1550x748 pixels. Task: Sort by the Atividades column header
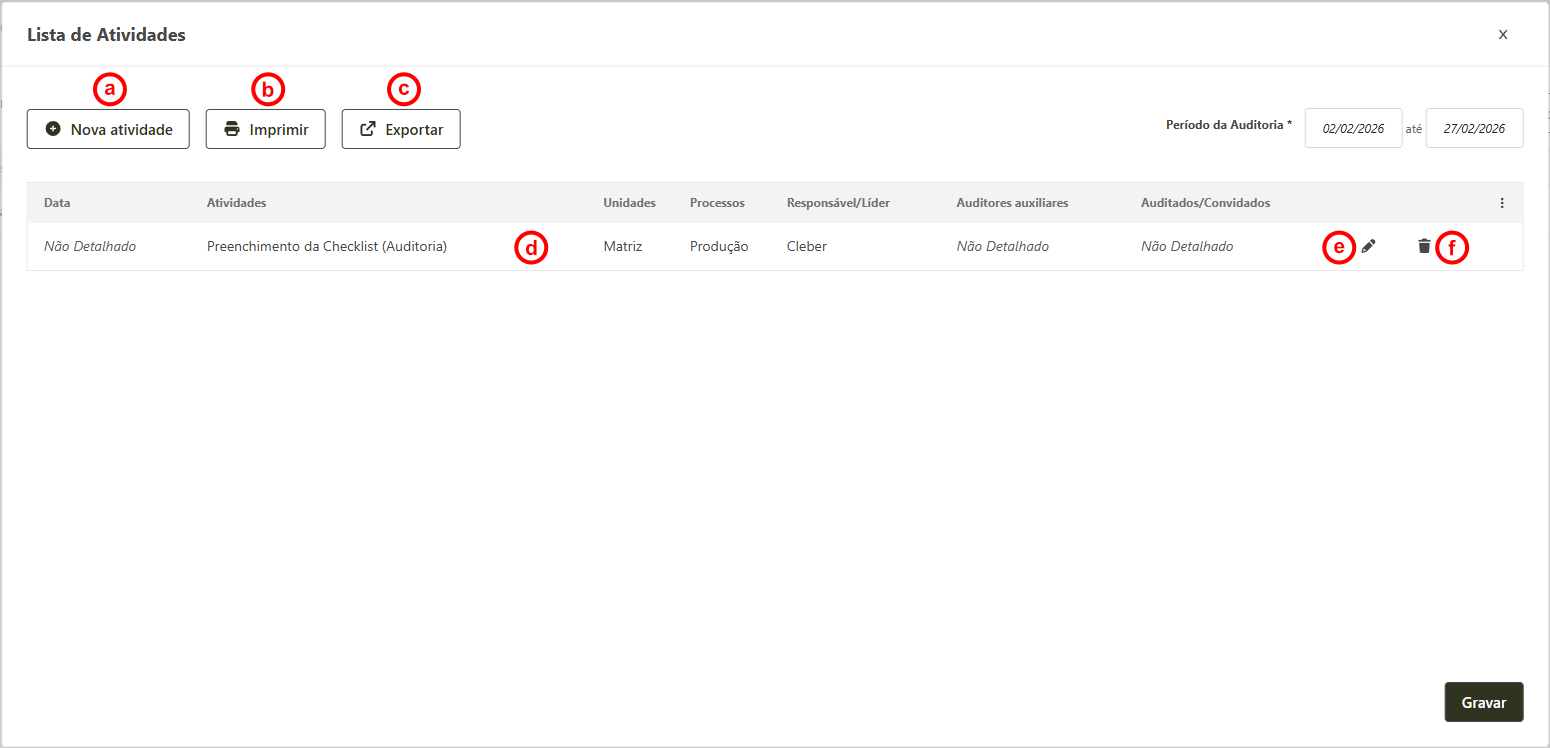(236, 203)
